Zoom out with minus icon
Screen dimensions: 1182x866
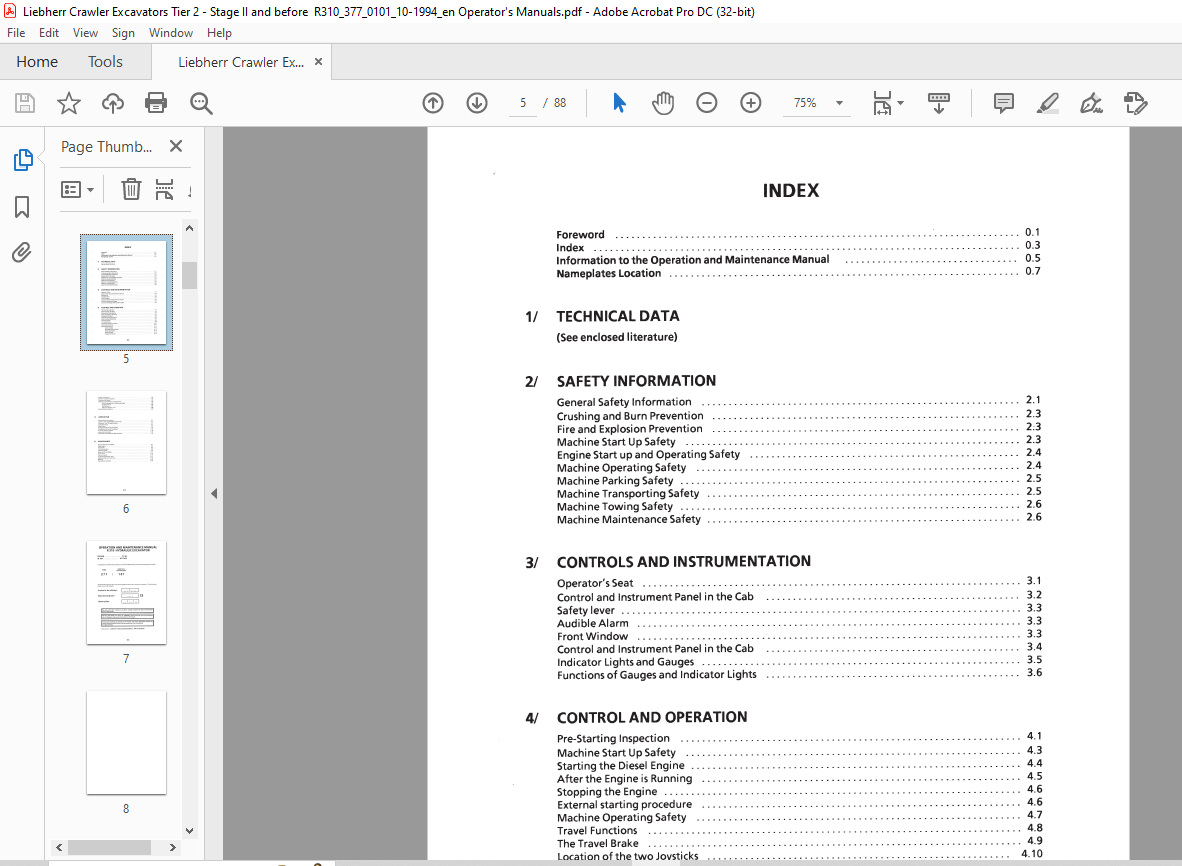[706, 103]
